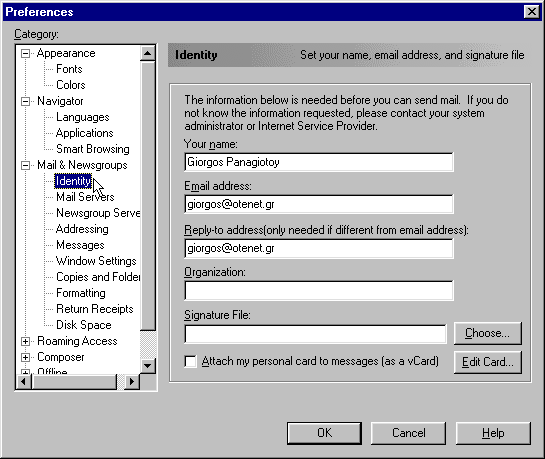Select Mail Servers in category tree

coord(85,197)
